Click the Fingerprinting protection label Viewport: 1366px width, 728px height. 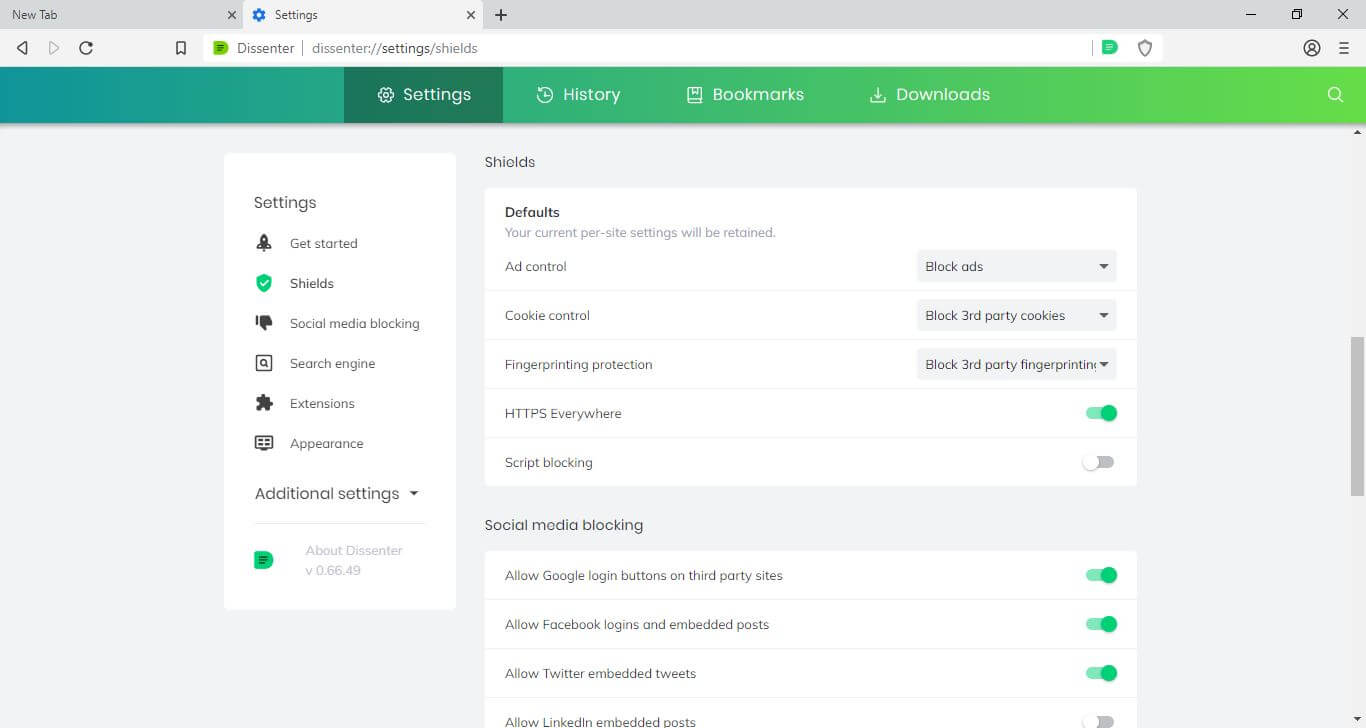[578, 364]
